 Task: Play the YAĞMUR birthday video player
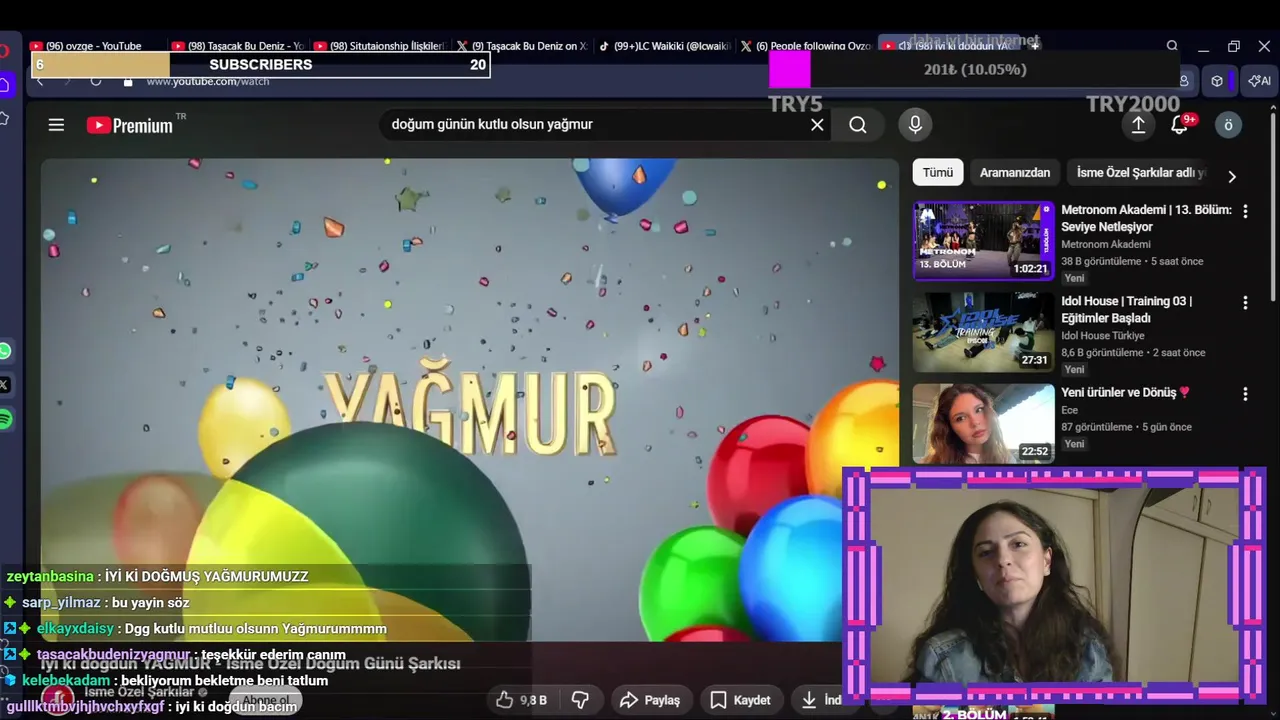(470, 400)
